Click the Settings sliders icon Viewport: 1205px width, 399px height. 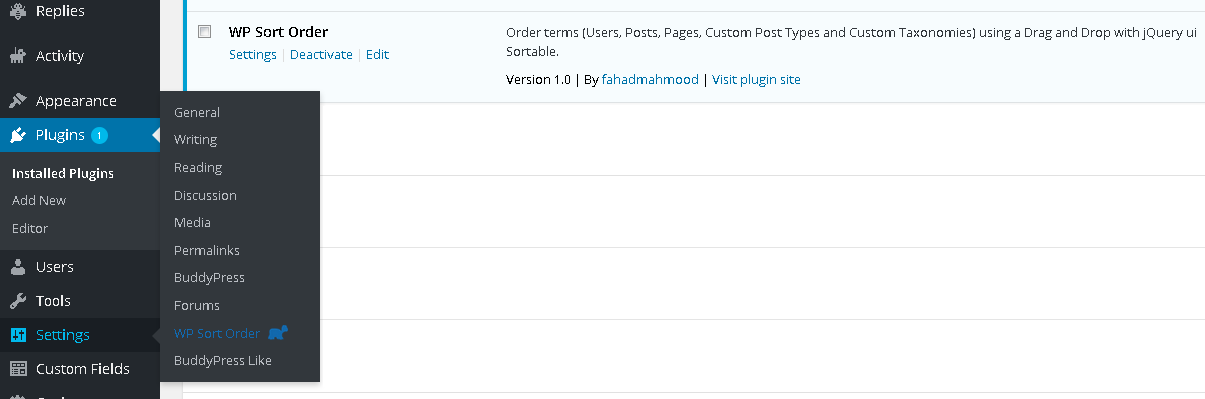(x=18, y=335)
